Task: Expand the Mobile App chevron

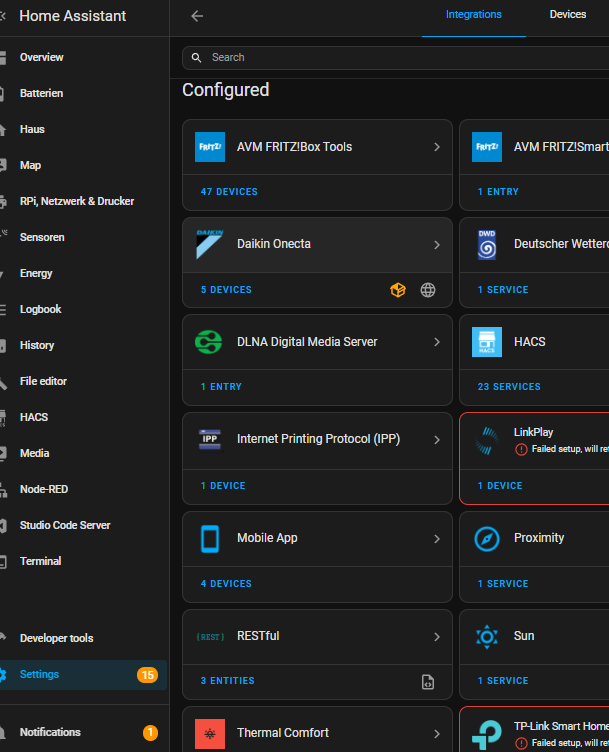Action: [x=437, y=538]
